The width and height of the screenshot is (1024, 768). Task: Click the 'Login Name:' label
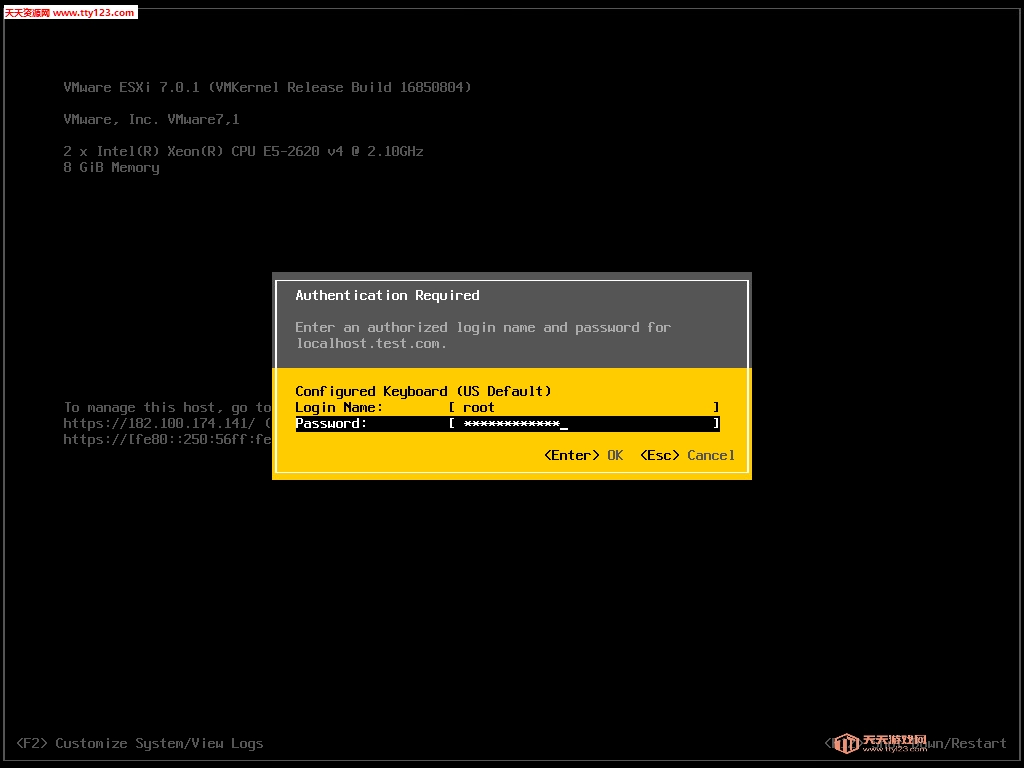pos(339,408)
